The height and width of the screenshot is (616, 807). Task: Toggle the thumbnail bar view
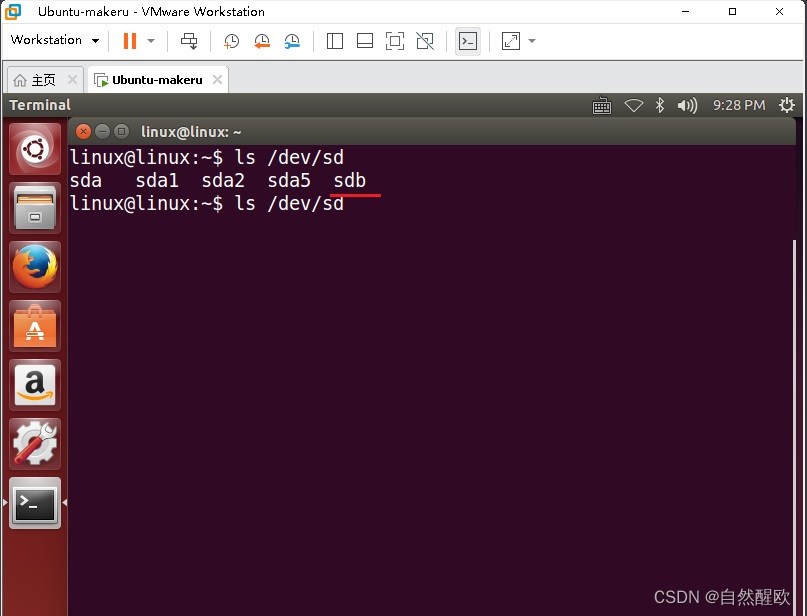coord(364,41)
